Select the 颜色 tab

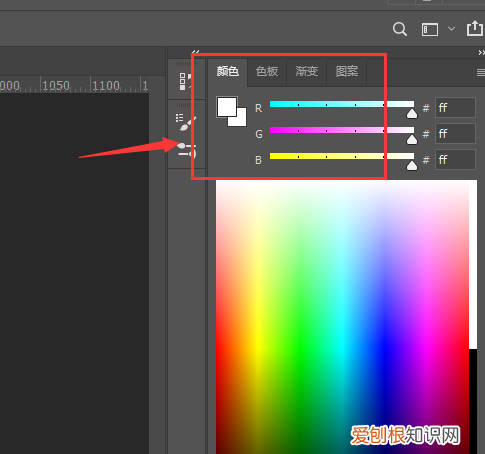click(228, 71)
